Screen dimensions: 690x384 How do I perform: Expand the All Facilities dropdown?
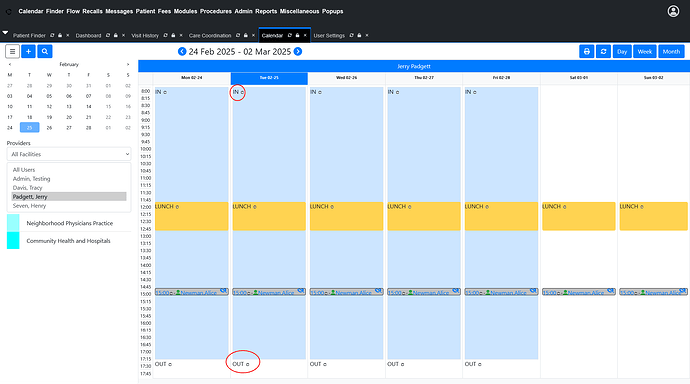click(69, 154)
